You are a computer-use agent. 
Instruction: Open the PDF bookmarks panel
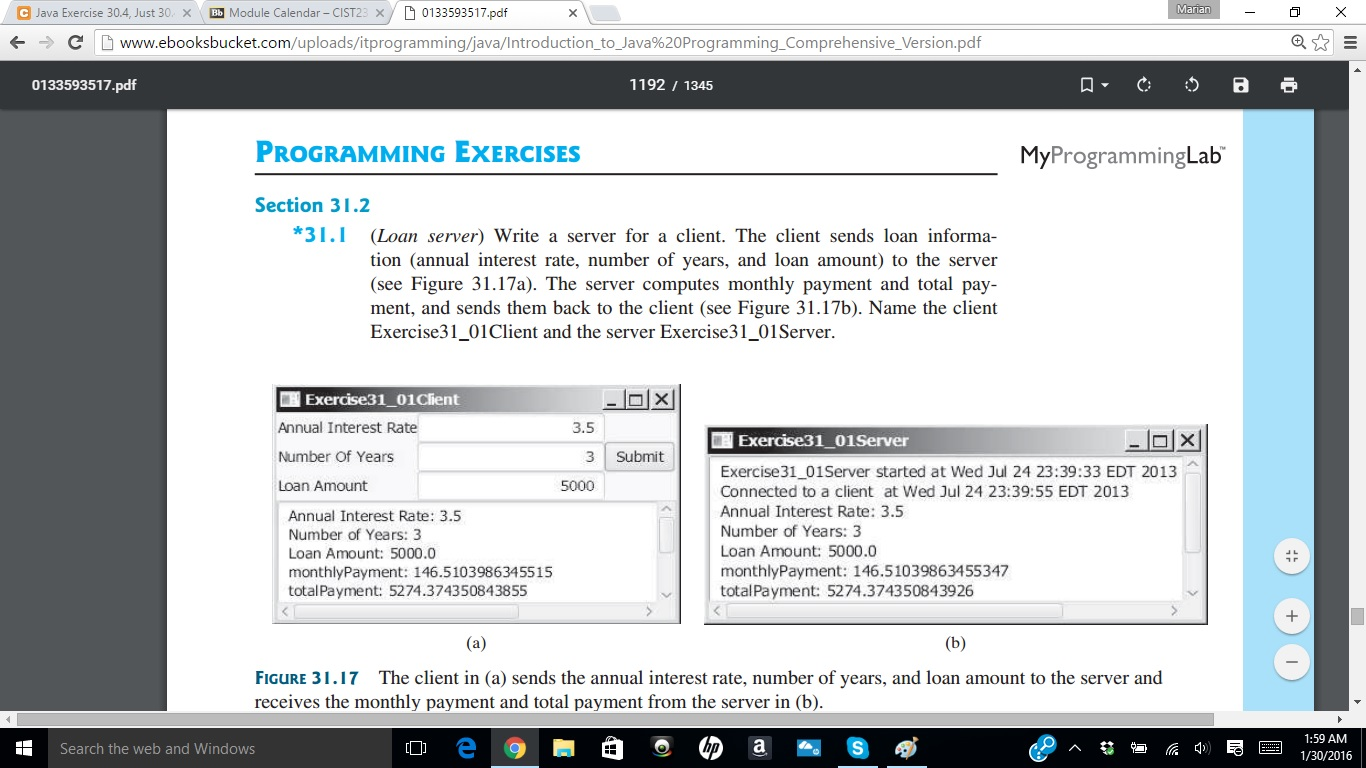pyautogui.click(x=1089, y=85)
